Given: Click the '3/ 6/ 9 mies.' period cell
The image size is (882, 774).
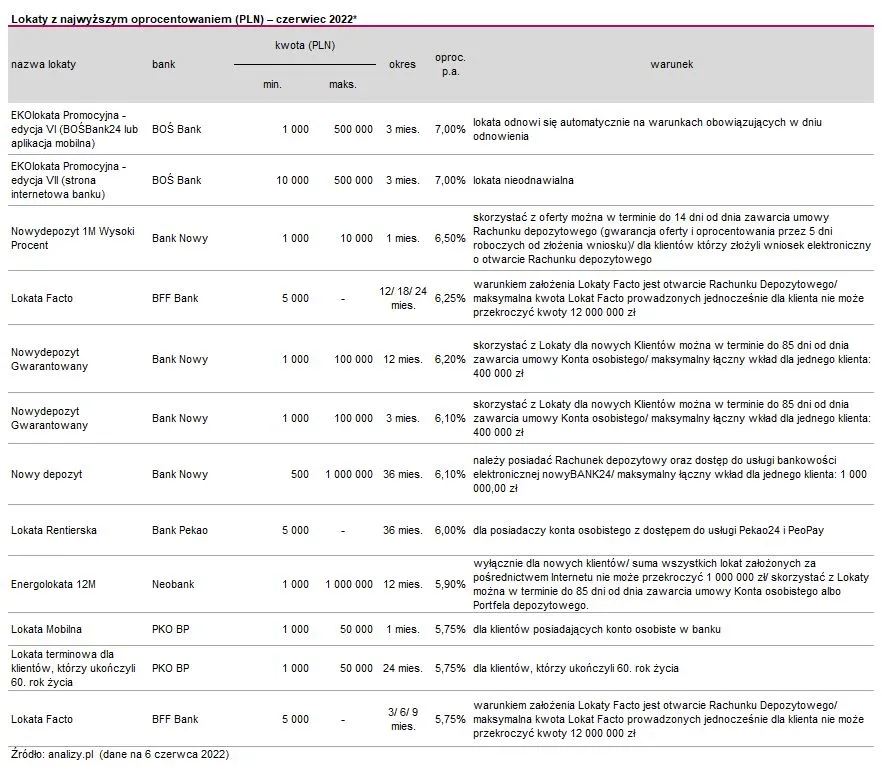Looking at the screenshot, I should 403,719.
